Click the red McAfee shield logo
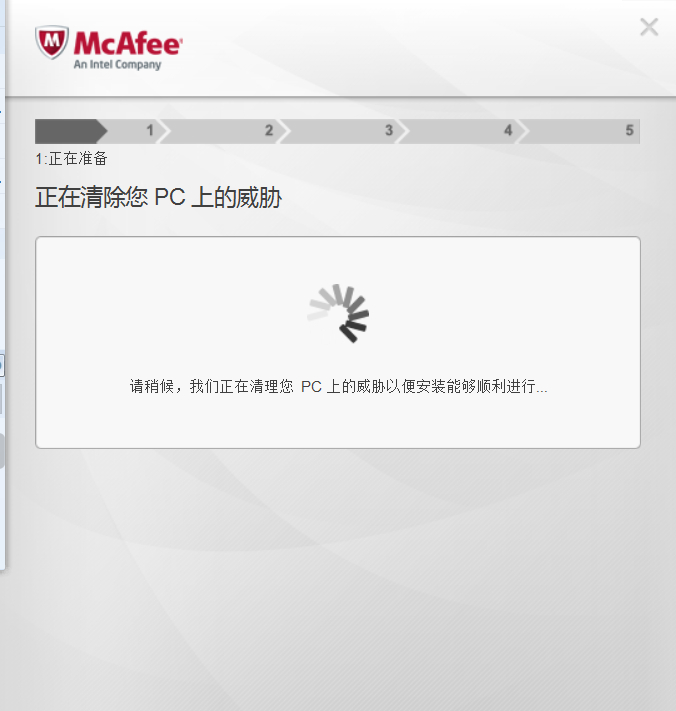 52,42
